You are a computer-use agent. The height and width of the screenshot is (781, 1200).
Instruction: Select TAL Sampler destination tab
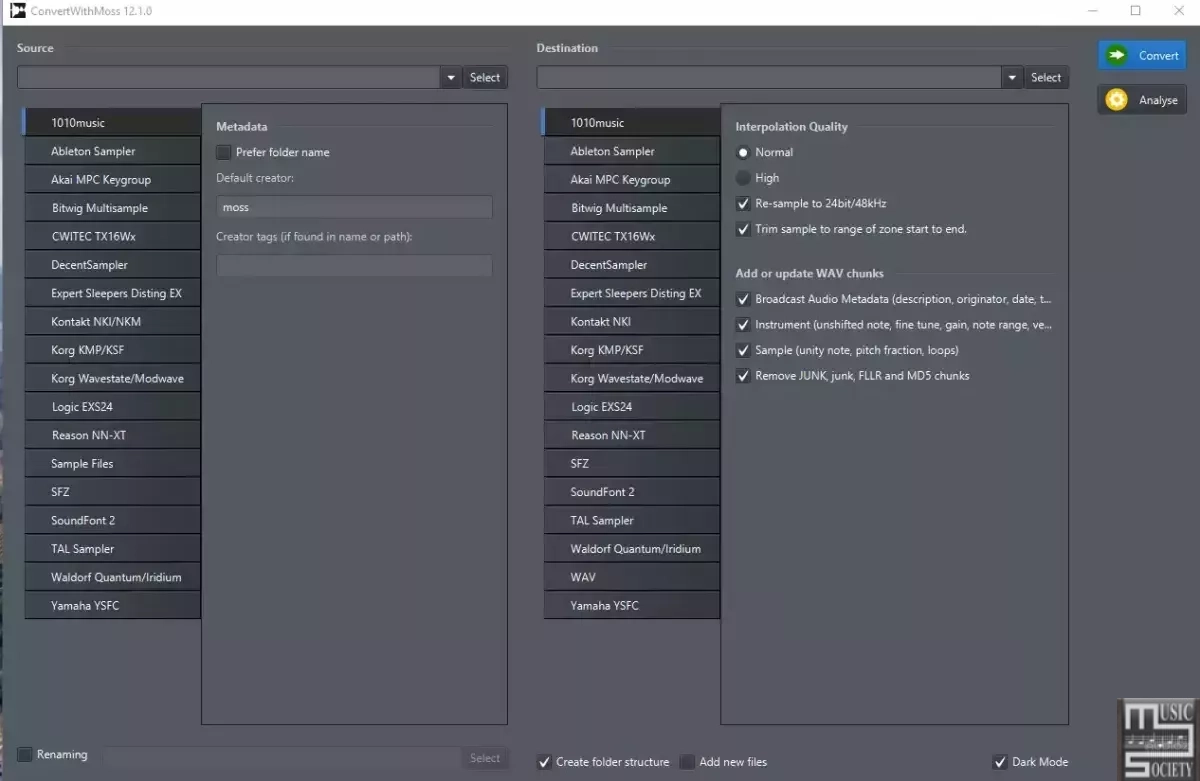(x=632, y=520)
